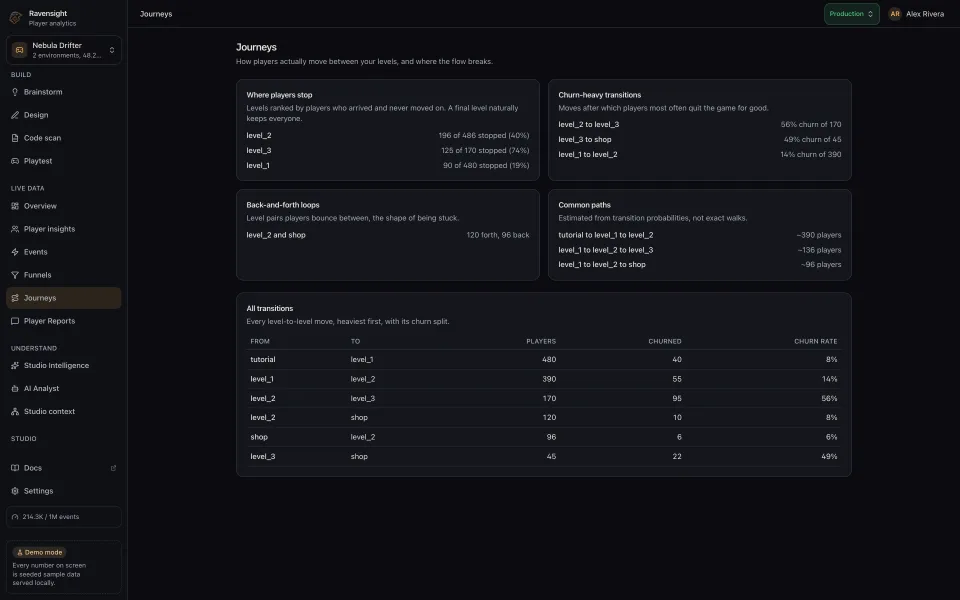Viewport: 960px width, 600px height.
Task: Click the '~136 players' value
Action: click(819, 250)
